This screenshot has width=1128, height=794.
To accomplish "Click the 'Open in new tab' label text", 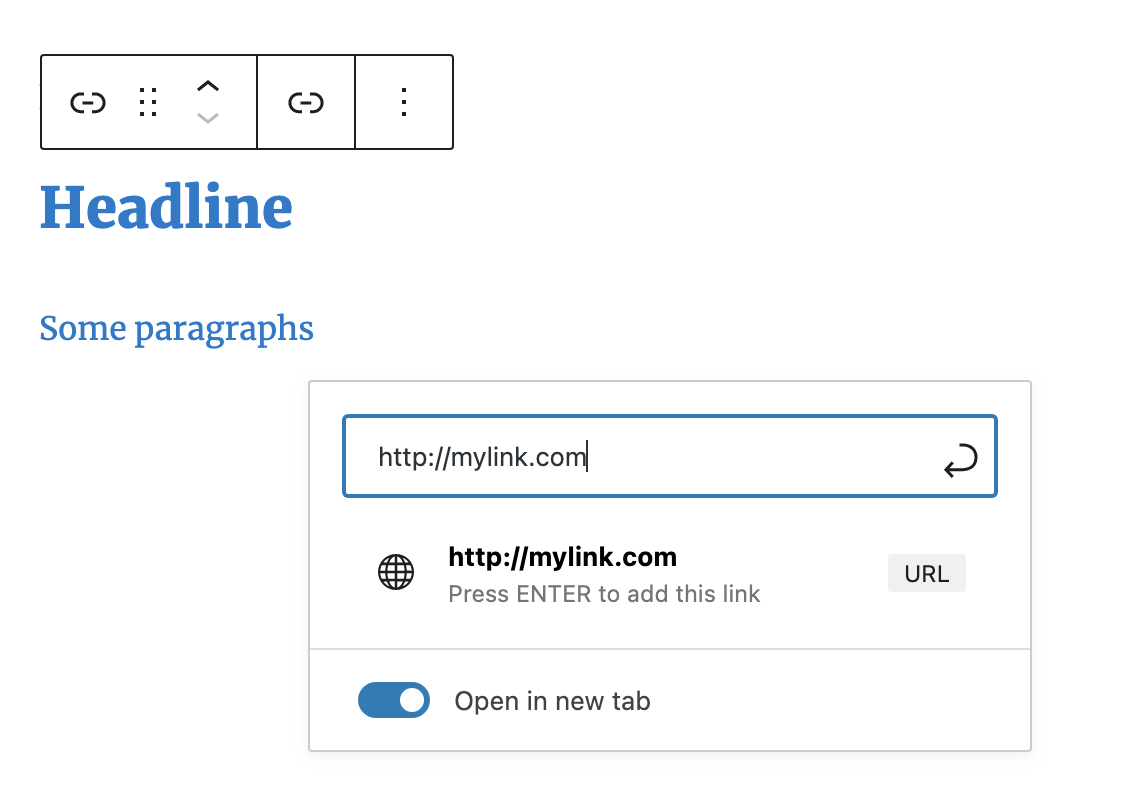I will [x=552, y=701].
